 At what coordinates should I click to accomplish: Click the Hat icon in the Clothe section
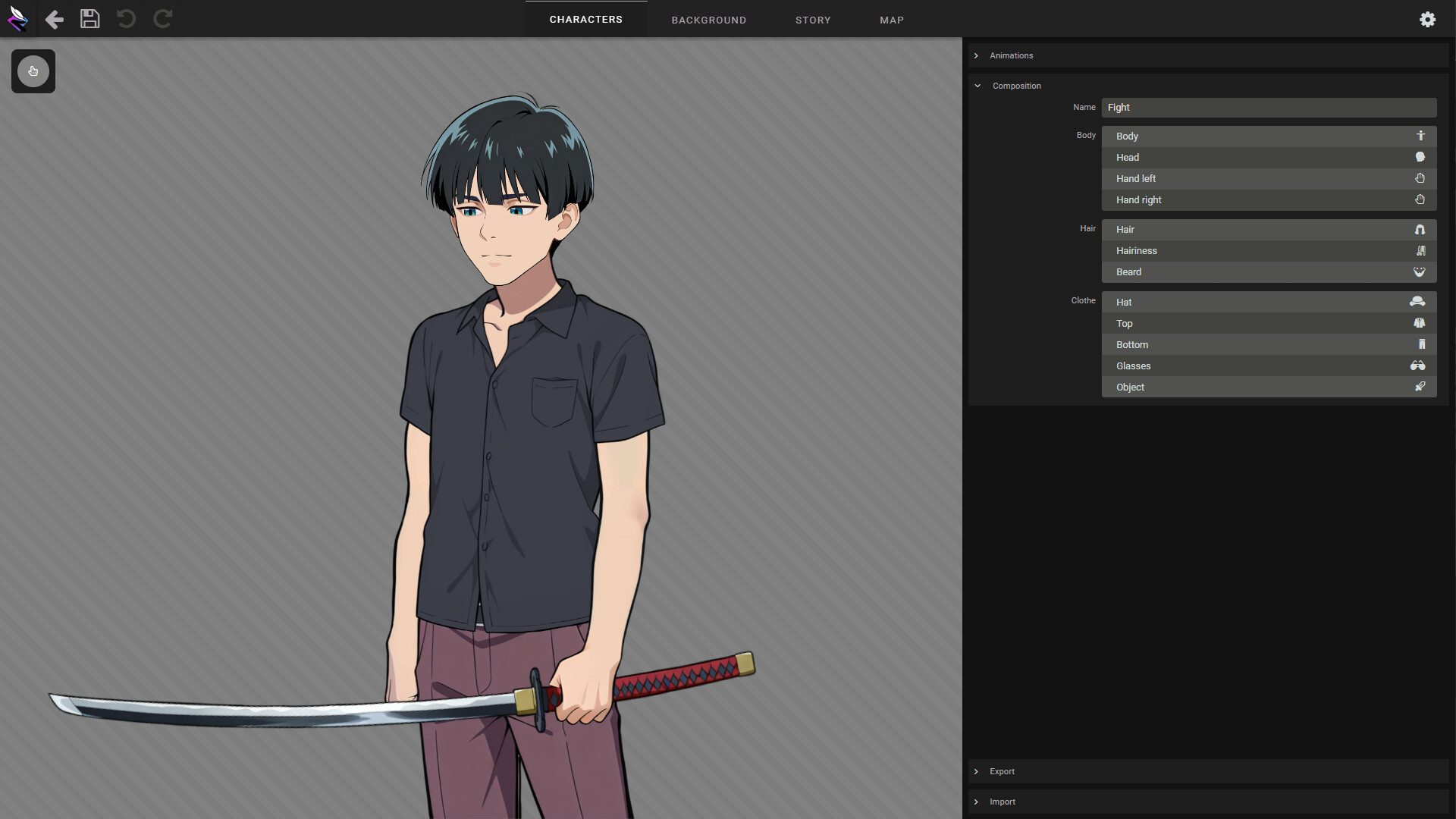[x=1418, y=301]
